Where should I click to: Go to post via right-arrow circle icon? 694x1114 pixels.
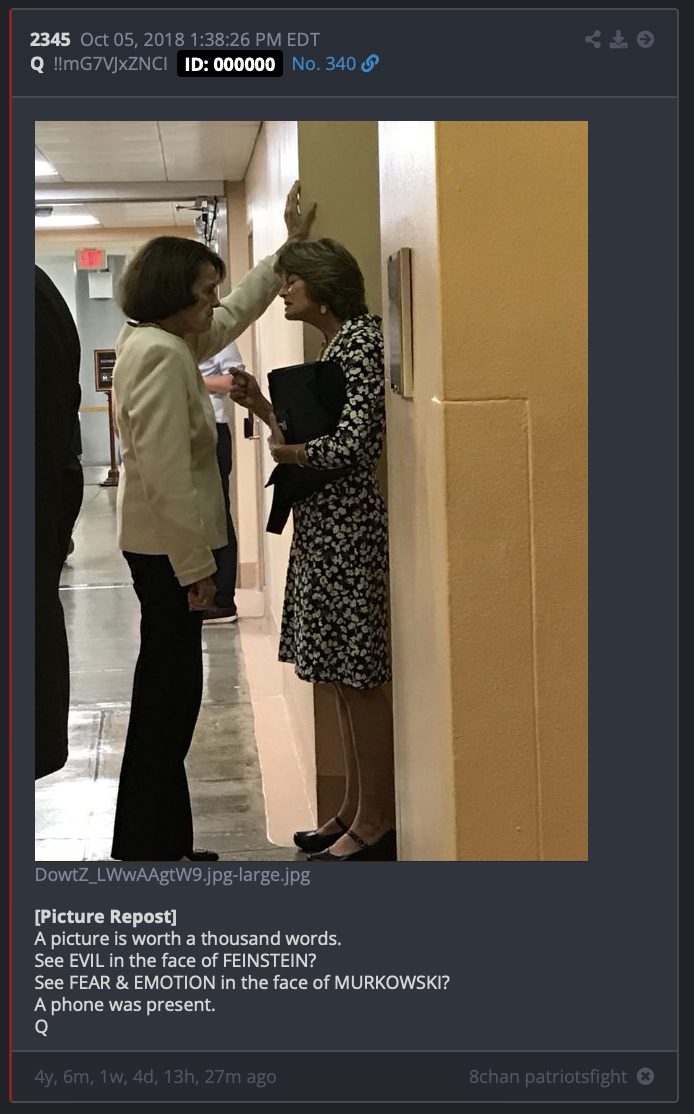click(645, 39)
